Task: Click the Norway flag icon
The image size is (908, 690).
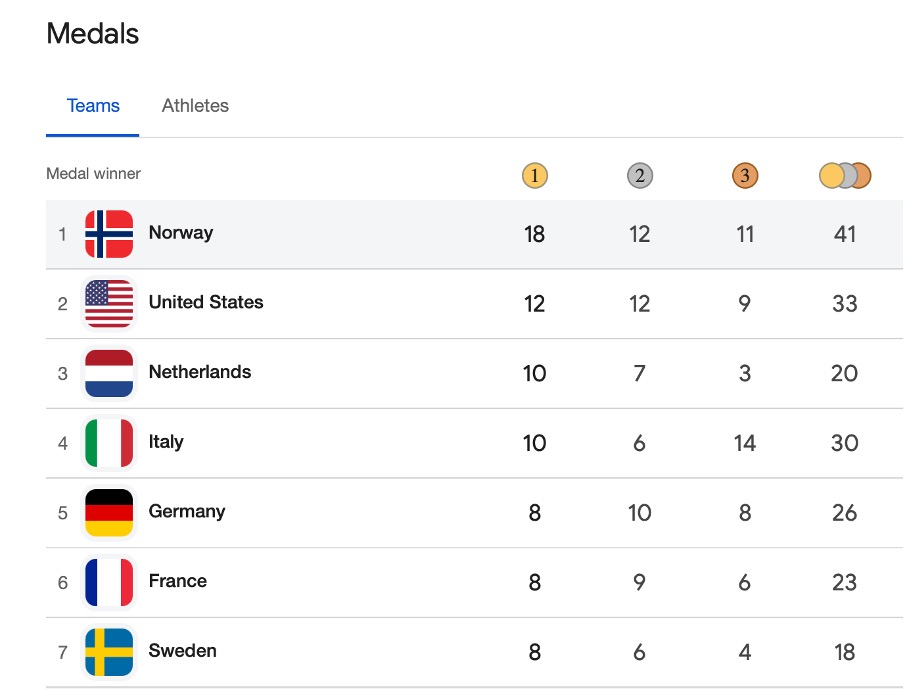Action: coord(109,234)
